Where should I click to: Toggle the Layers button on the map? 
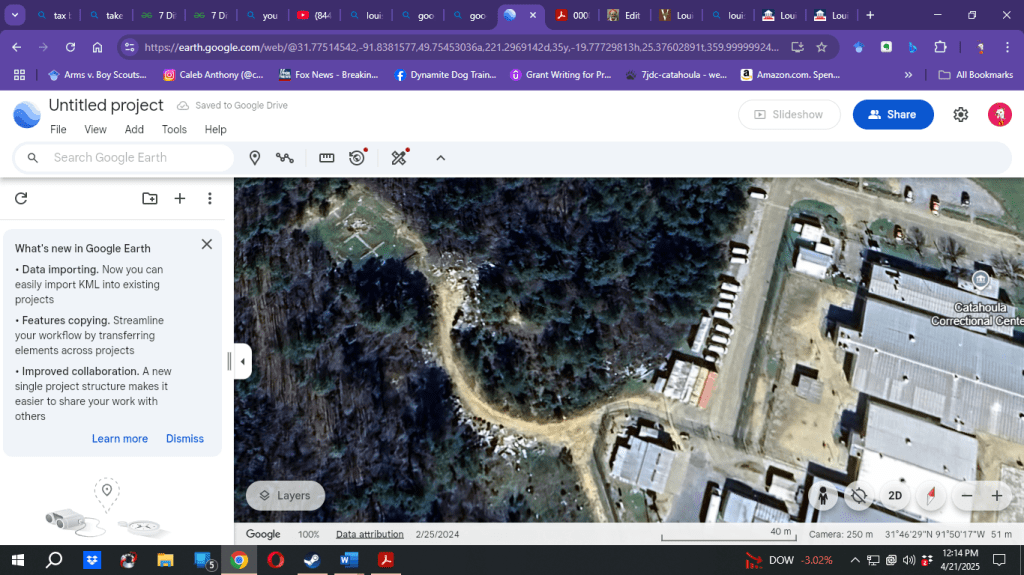click(285, 495)
